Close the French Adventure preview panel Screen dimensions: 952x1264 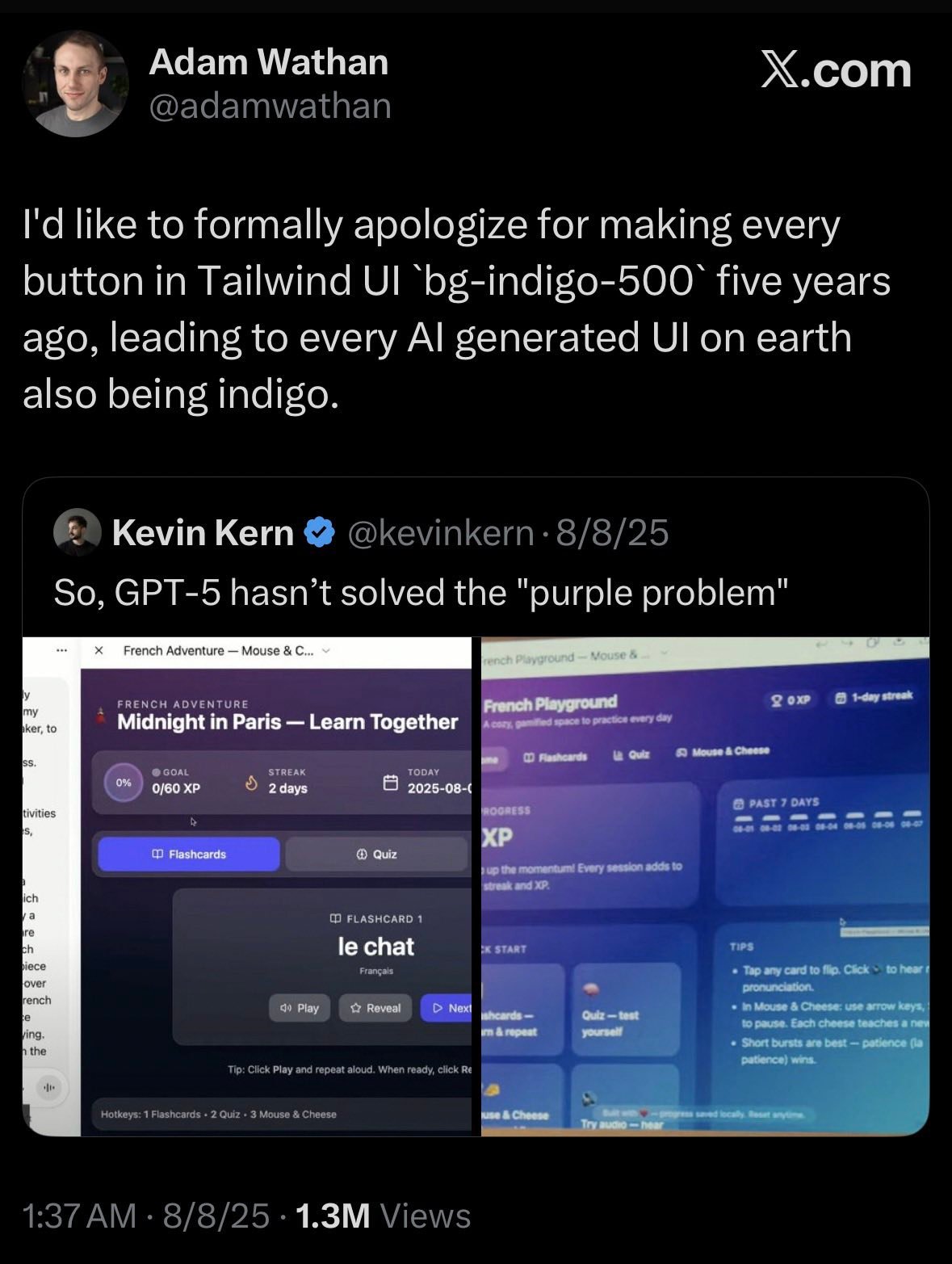point(99,650)
